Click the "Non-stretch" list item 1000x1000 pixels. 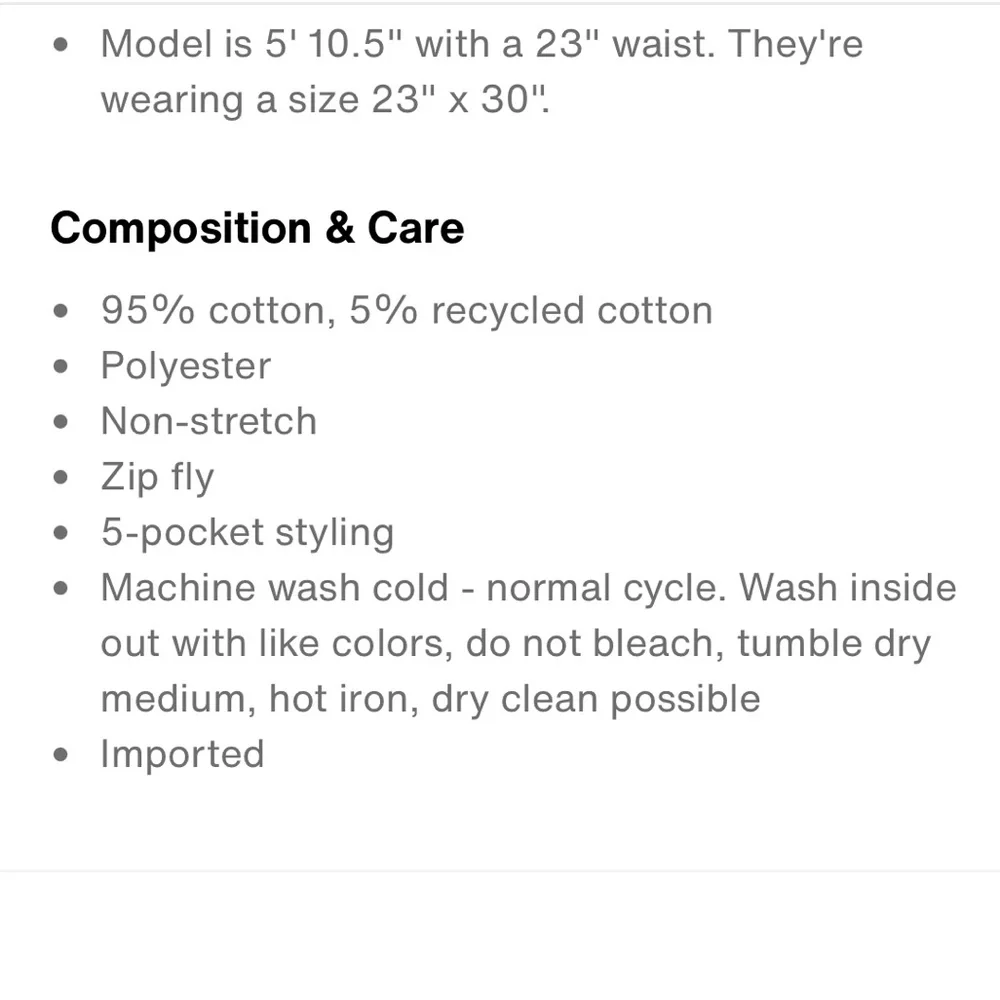point(208,421)
